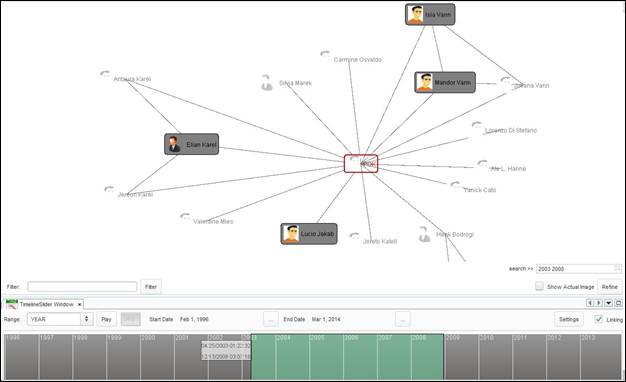Select the Lucio Jakab avatar node
Viewport: 626px width, 382px height.
[x=309, y=234]
